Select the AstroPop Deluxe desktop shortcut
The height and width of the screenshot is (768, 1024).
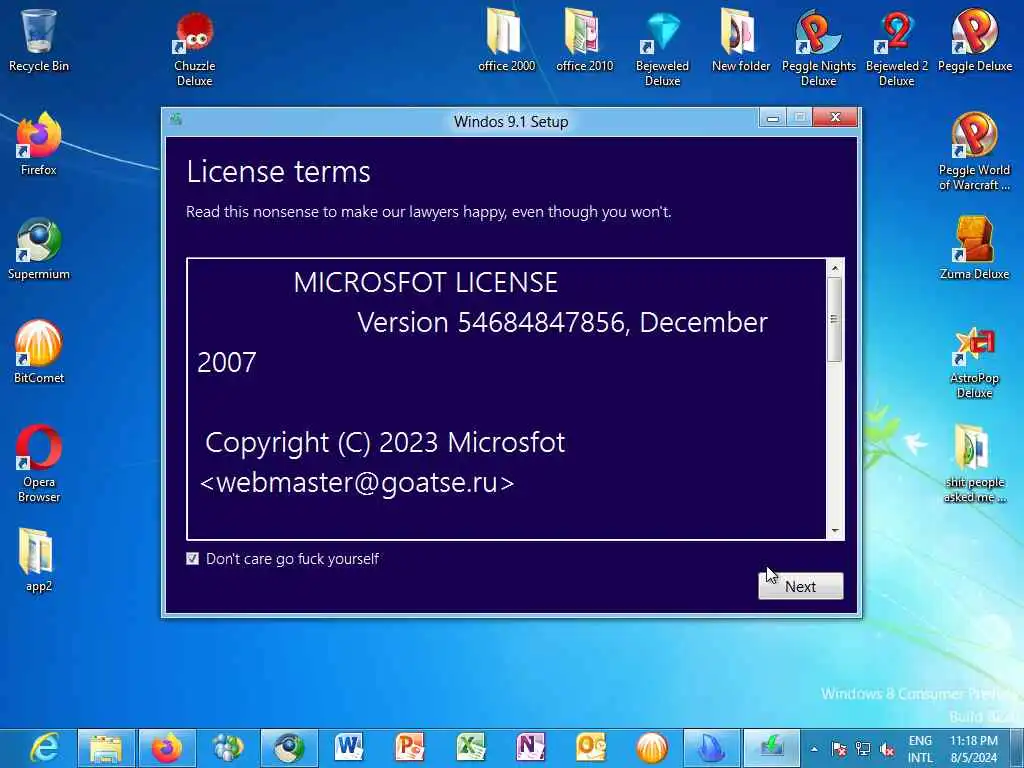(974, 360)
